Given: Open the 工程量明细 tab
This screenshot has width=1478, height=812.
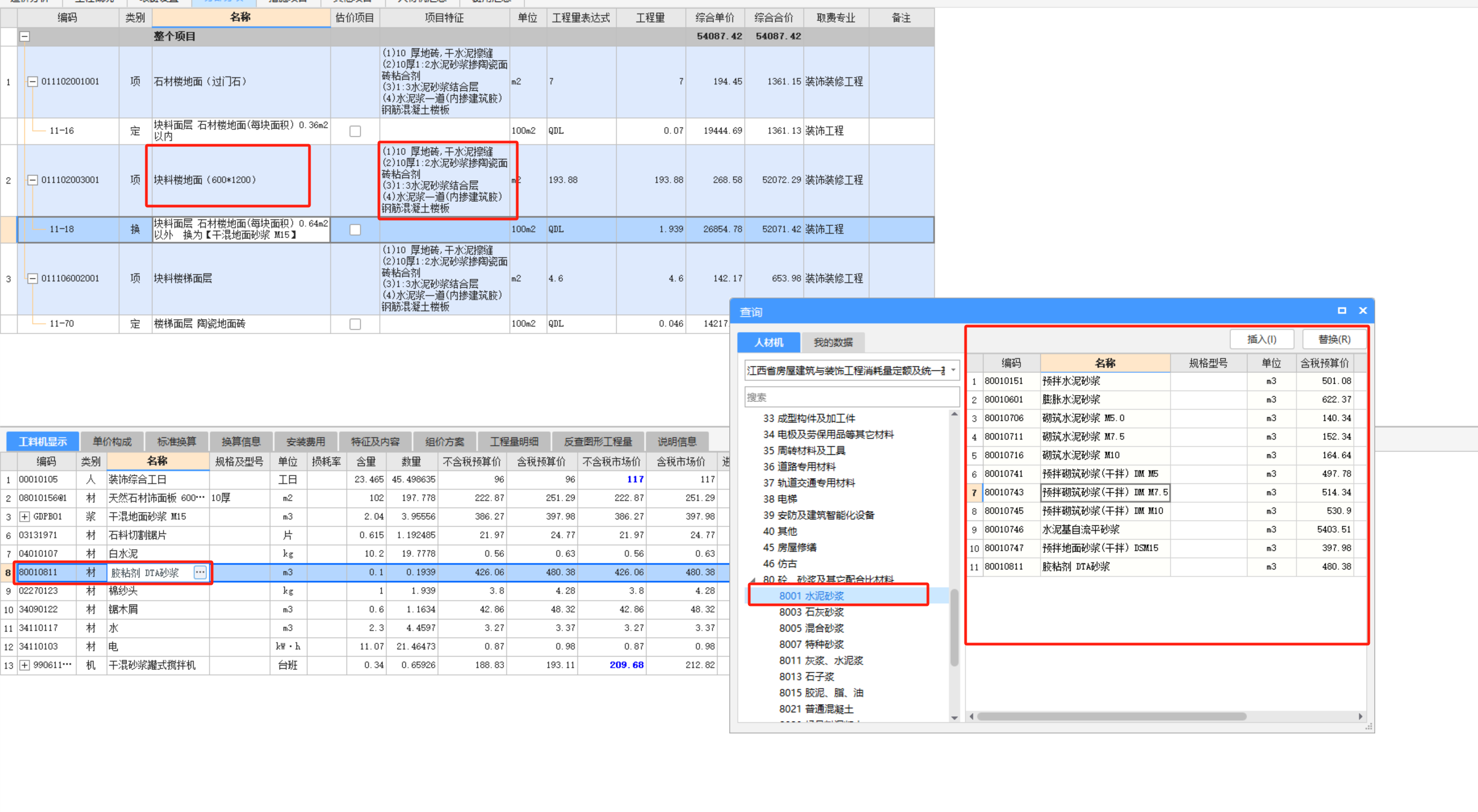Looking at the screenshot, I should coord(513,442).
